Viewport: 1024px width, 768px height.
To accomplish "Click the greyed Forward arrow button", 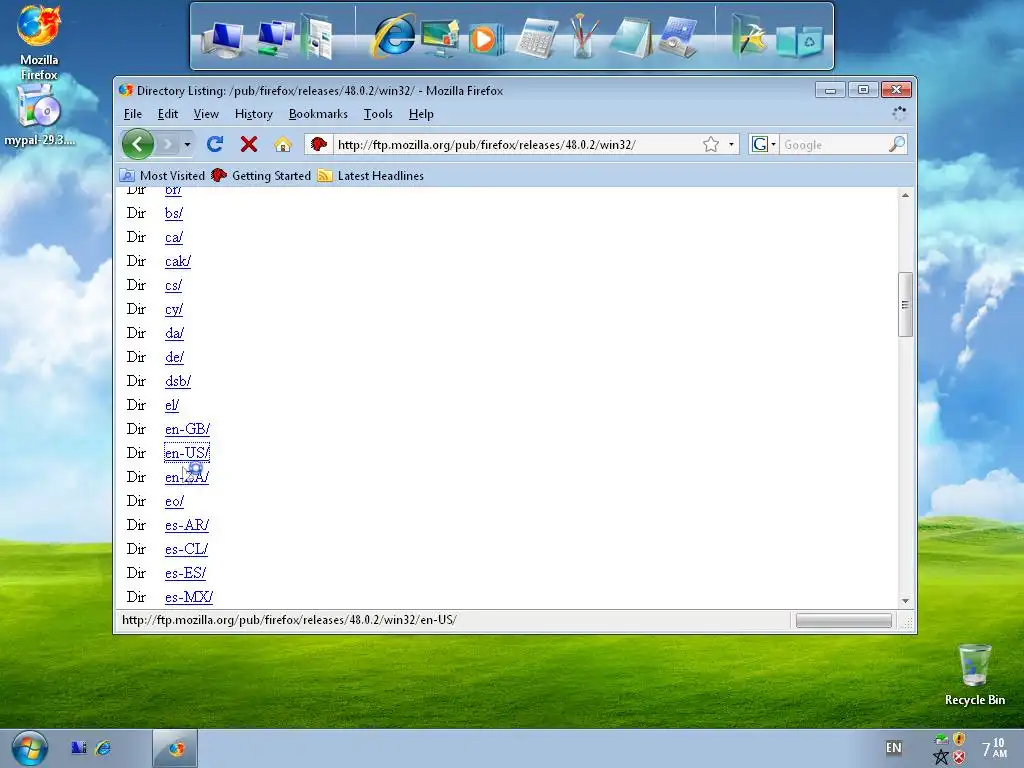I will point(168,144).
